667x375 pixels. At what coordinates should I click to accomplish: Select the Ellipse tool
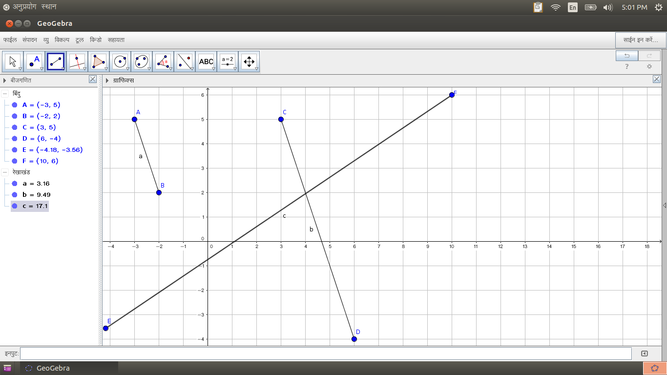pos(142,62)
